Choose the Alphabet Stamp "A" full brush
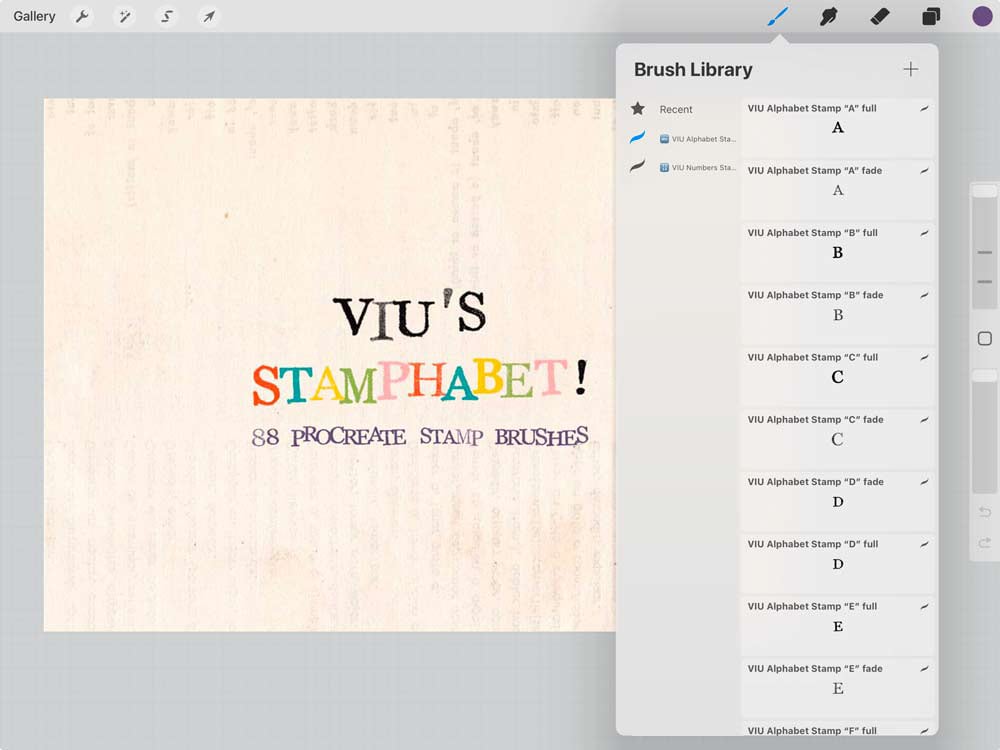Viewport: 1000px width, 750px height. click(x=837, y=126)
